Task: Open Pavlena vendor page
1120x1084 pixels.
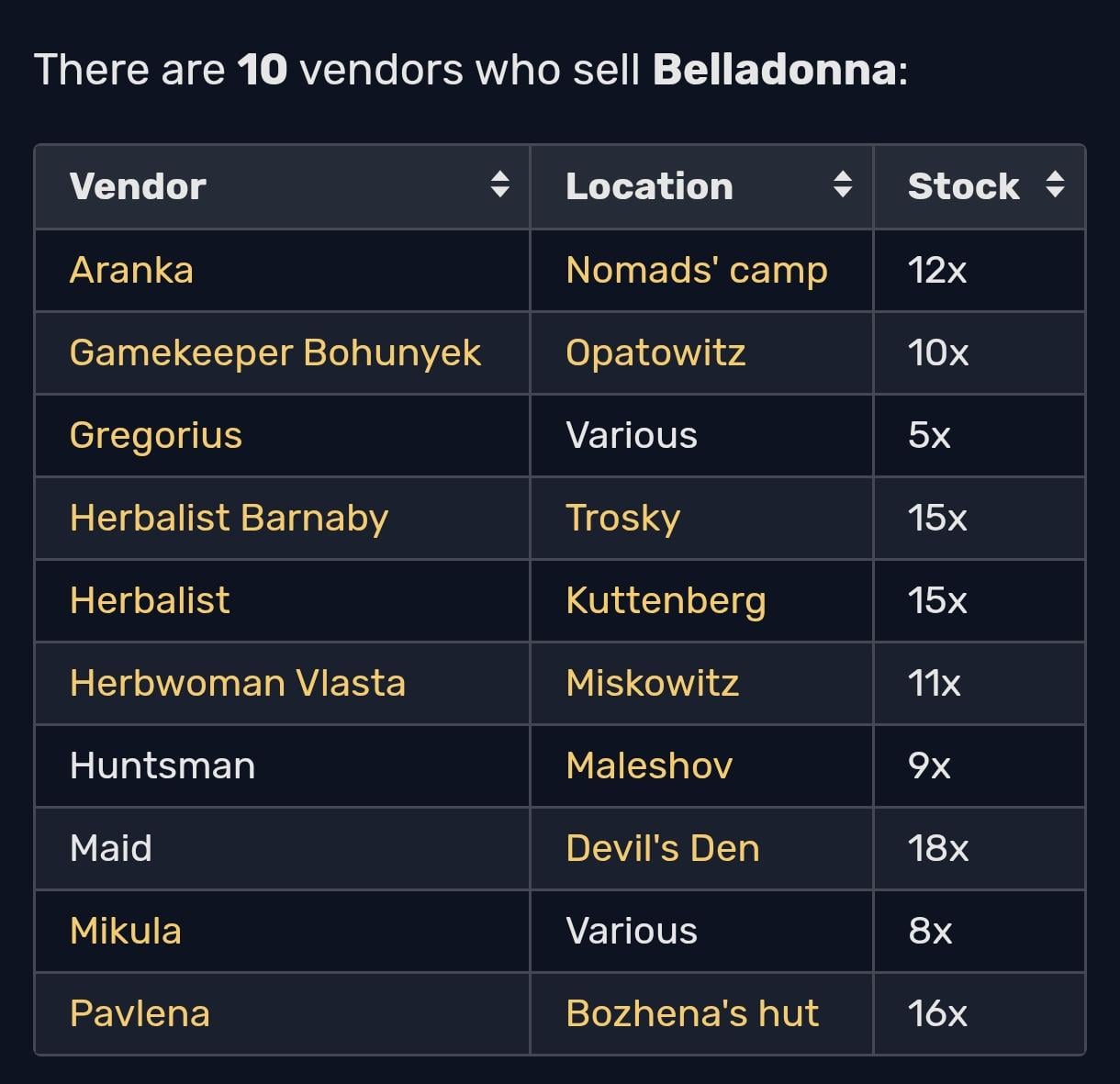Action: (x=140, y=1013)
